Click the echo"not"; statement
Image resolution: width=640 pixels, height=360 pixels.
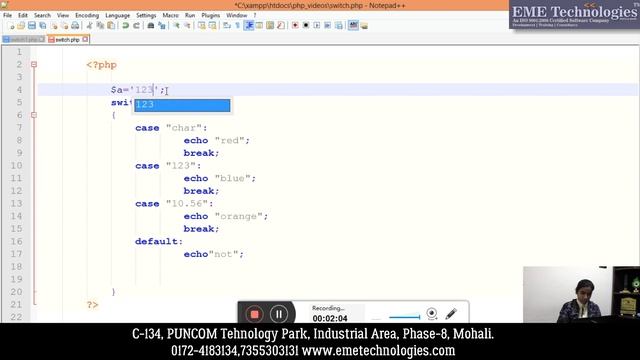pos(213,254)
